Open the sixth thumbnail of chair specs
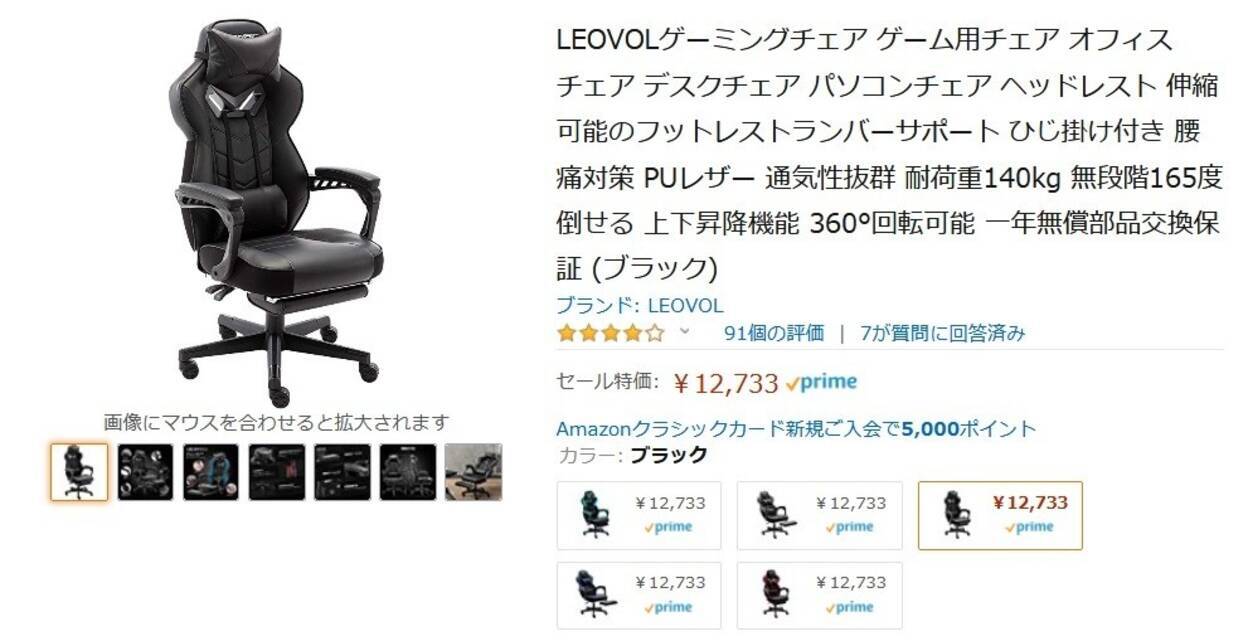This screenshot has height=641, width=1248. [407, 472]
